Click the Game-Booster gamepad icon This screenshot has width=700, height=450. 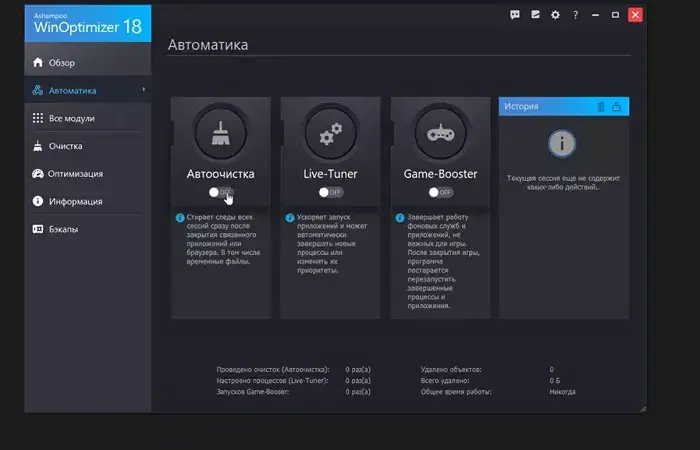(x=440, y=134)
